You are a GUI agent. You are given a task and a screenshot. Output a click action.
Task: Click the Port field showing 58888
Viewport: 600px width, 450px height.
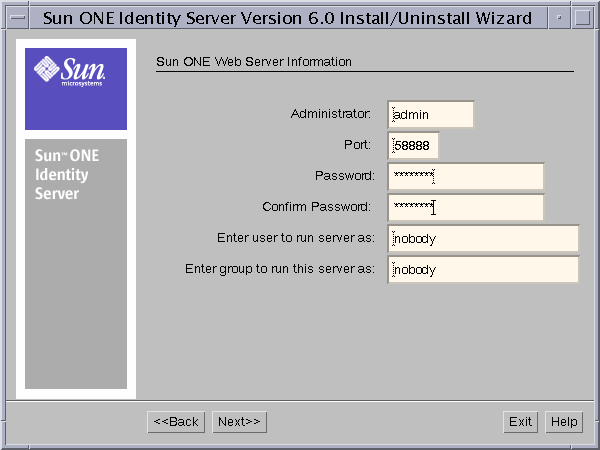click(413, 145)
